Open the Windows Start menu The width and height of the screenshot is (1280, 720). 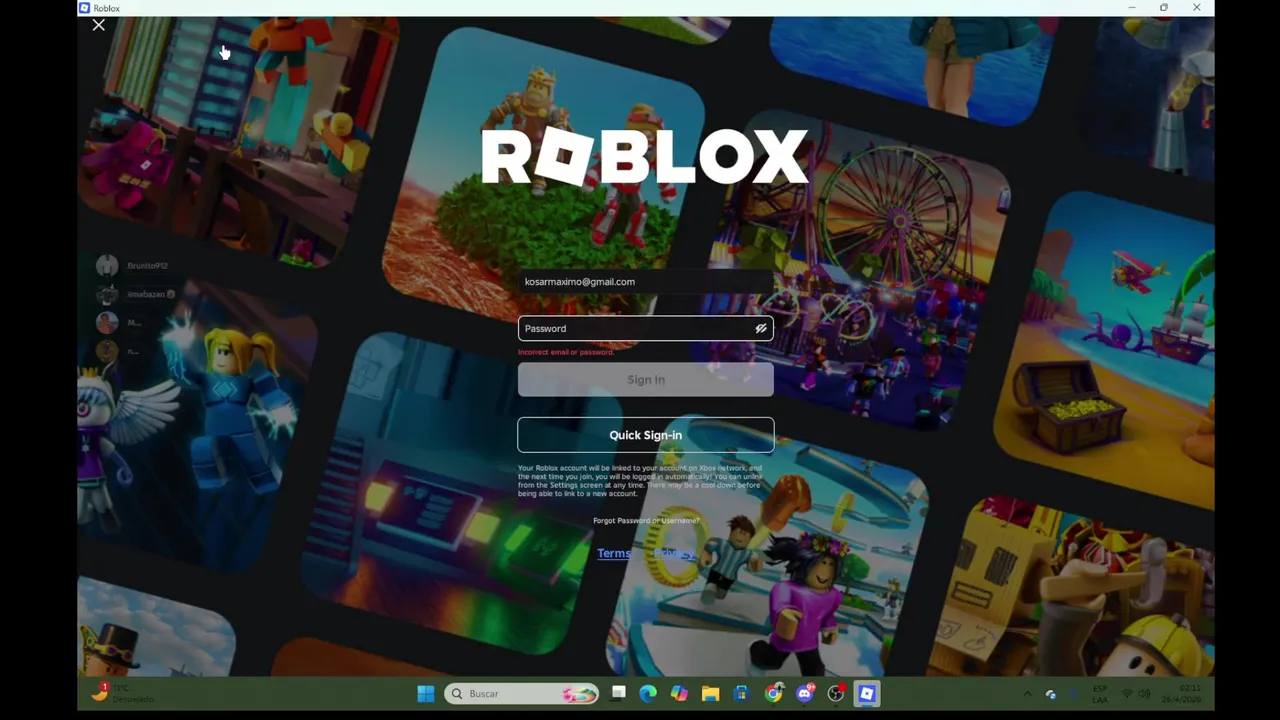pyautogui.click(x=425, y=693)
